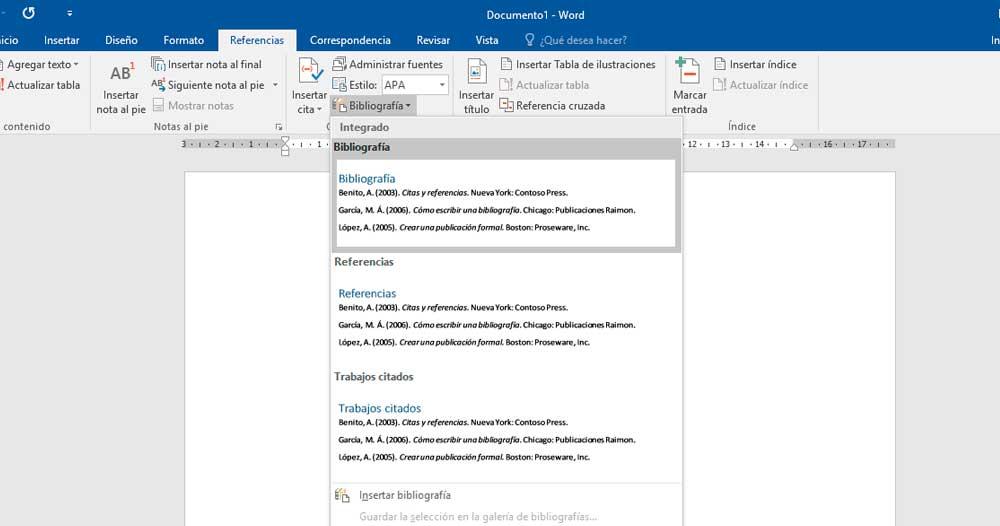This screenshot has height=526, width=1000.
Task: Open the Correspondencia tab
Action: [350, 40]
